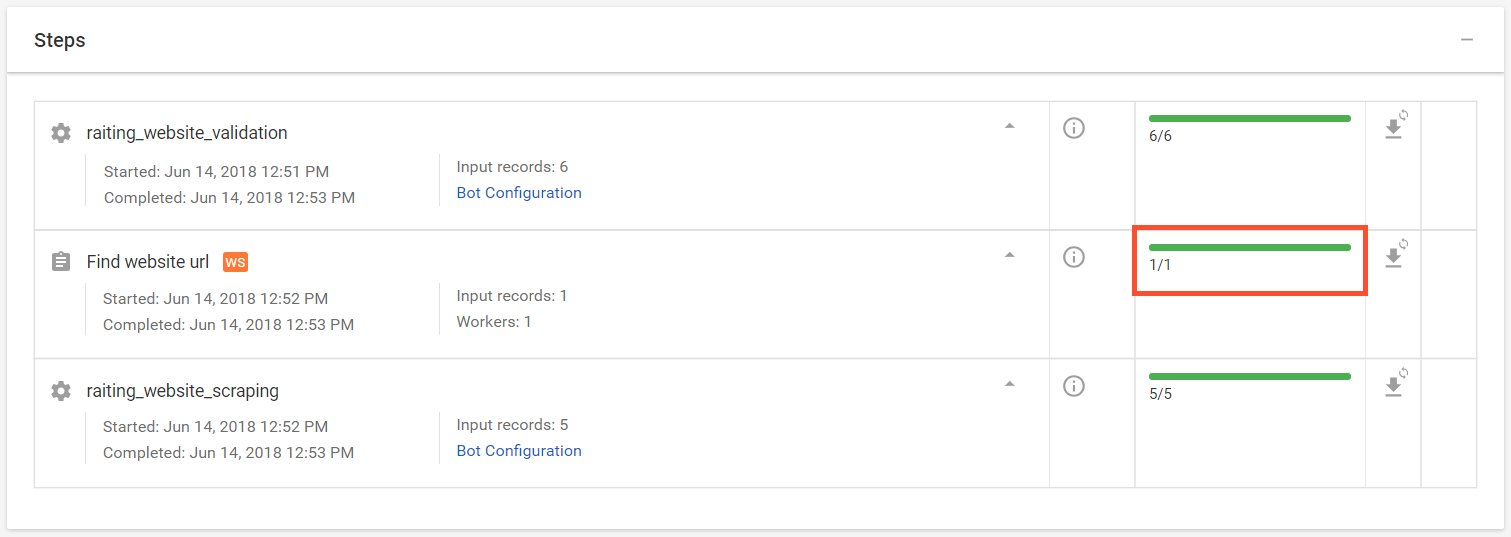Open Bot Configuration for raiting_website_scraping
Image resolution: width=1511 pixels, height=537 pixels.
519,451
